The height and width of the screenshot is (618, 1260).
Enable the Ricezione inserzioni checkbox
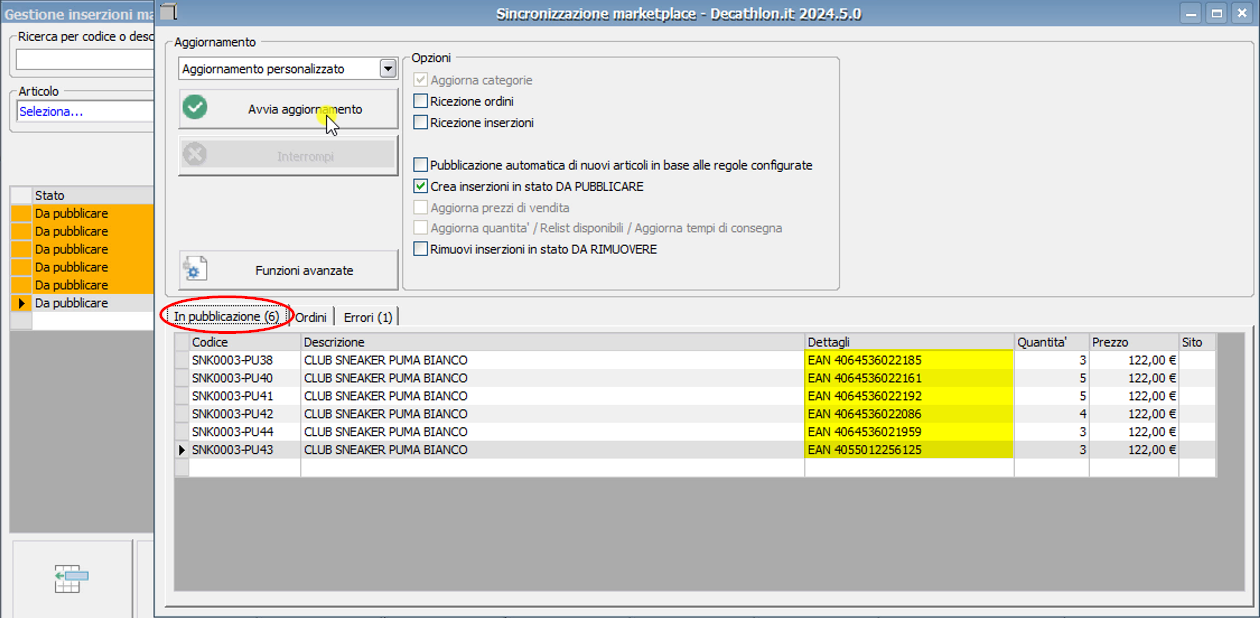(x=421, y=123)
